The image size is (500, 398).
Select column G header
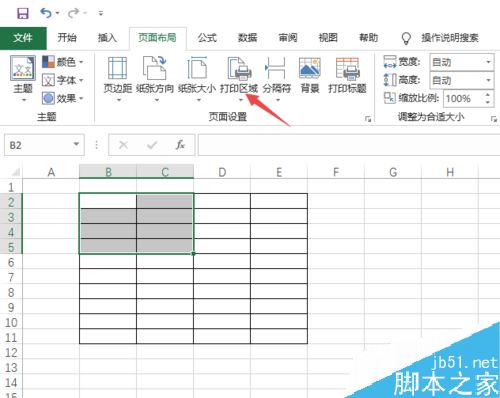click(393, 172)
